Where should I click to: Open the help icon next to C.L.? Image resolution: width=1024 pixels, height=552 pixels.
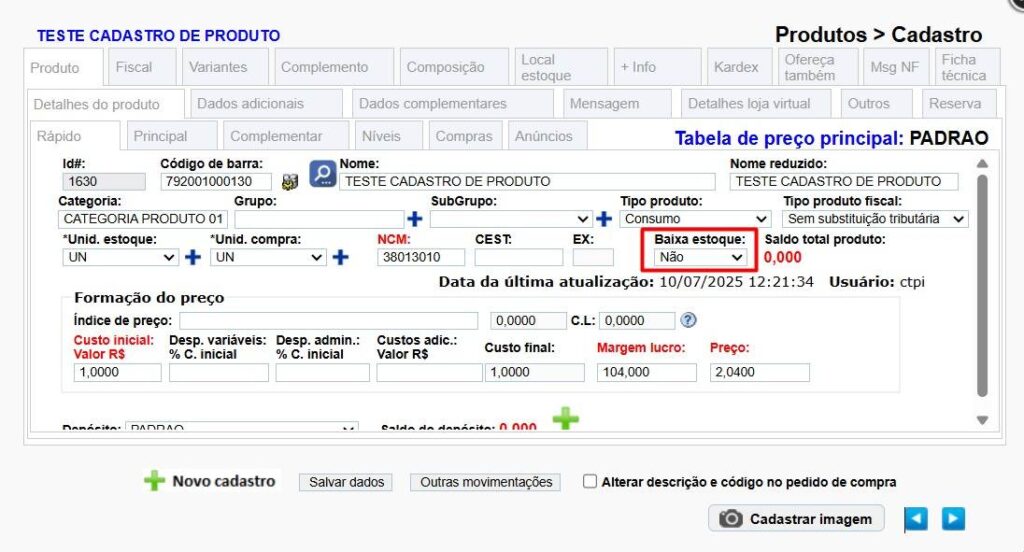coord(688,320)
